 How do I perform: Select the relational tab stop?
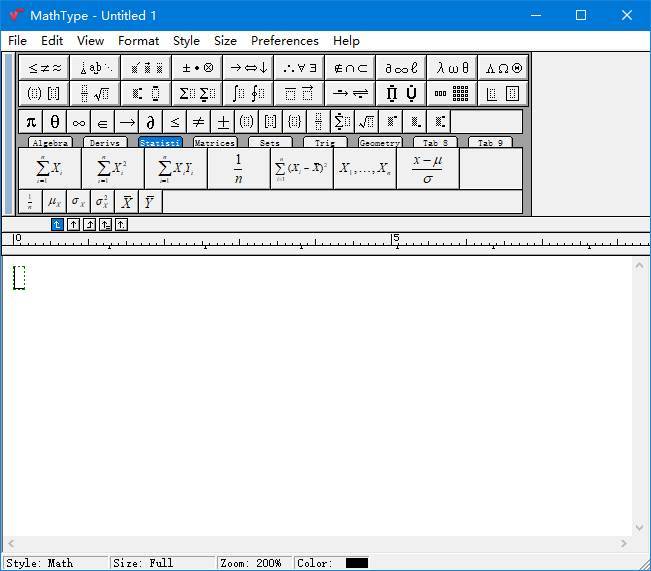[105, 225]
